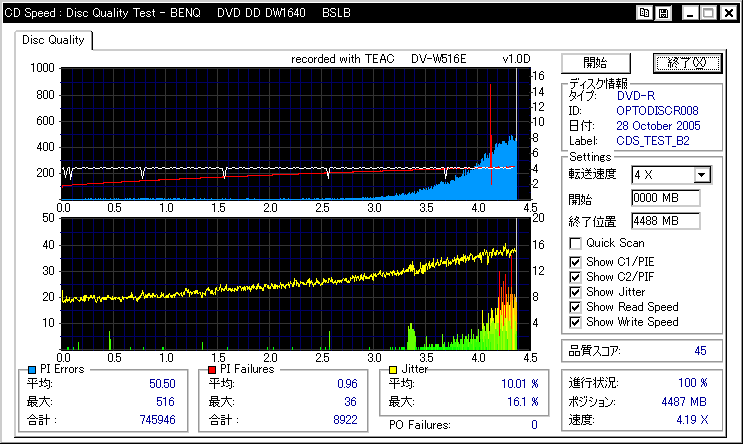This screenshot has width=743, height=444.
Task: Toggle Show Write Speed checkbox
Action: [575, 322]
